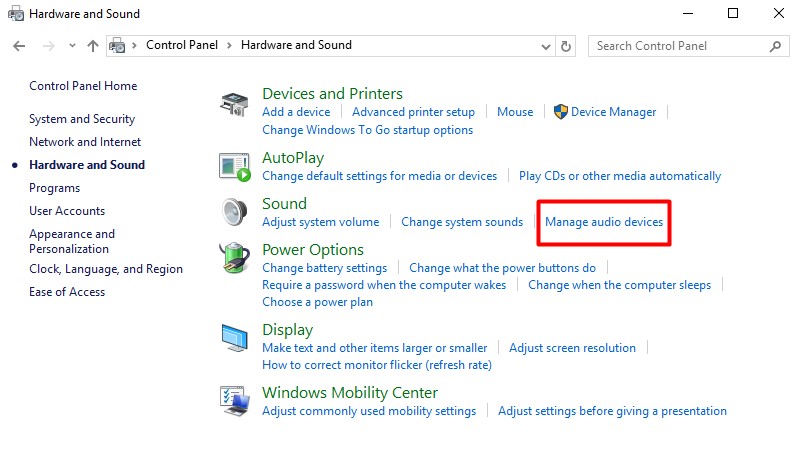Viewport: 798px width, 461px height.
Task: Click the Display monitor icon
Action: [x=234, y=339]
